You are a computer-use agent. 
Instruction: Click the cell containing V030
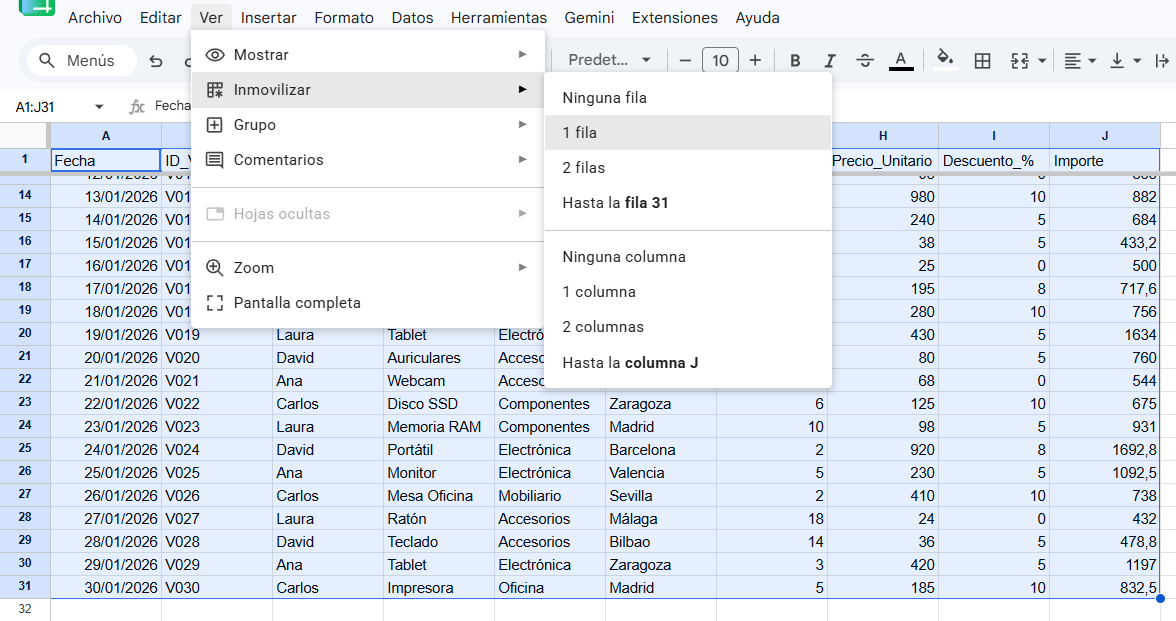point(217,588)
